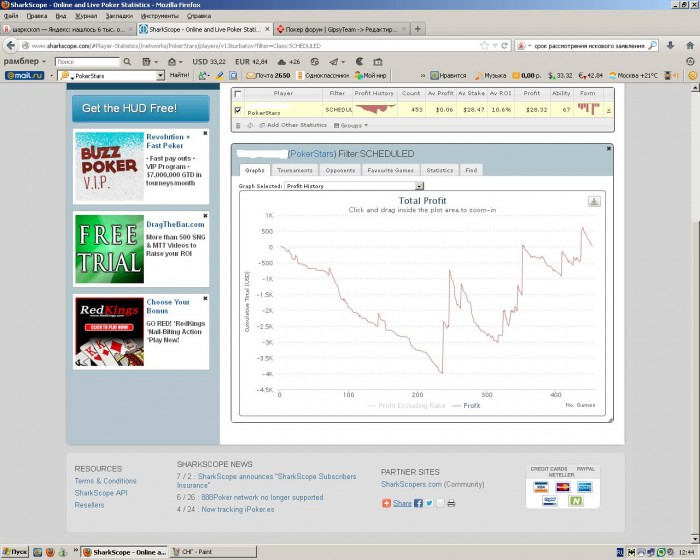Toggle the header select-all checkbox in player table

tap(238, 93)
